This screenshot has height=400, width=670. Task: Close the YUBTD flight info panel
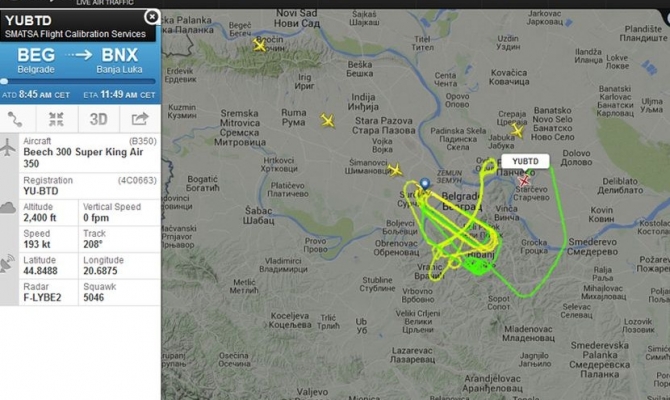[x=152, y=17]
